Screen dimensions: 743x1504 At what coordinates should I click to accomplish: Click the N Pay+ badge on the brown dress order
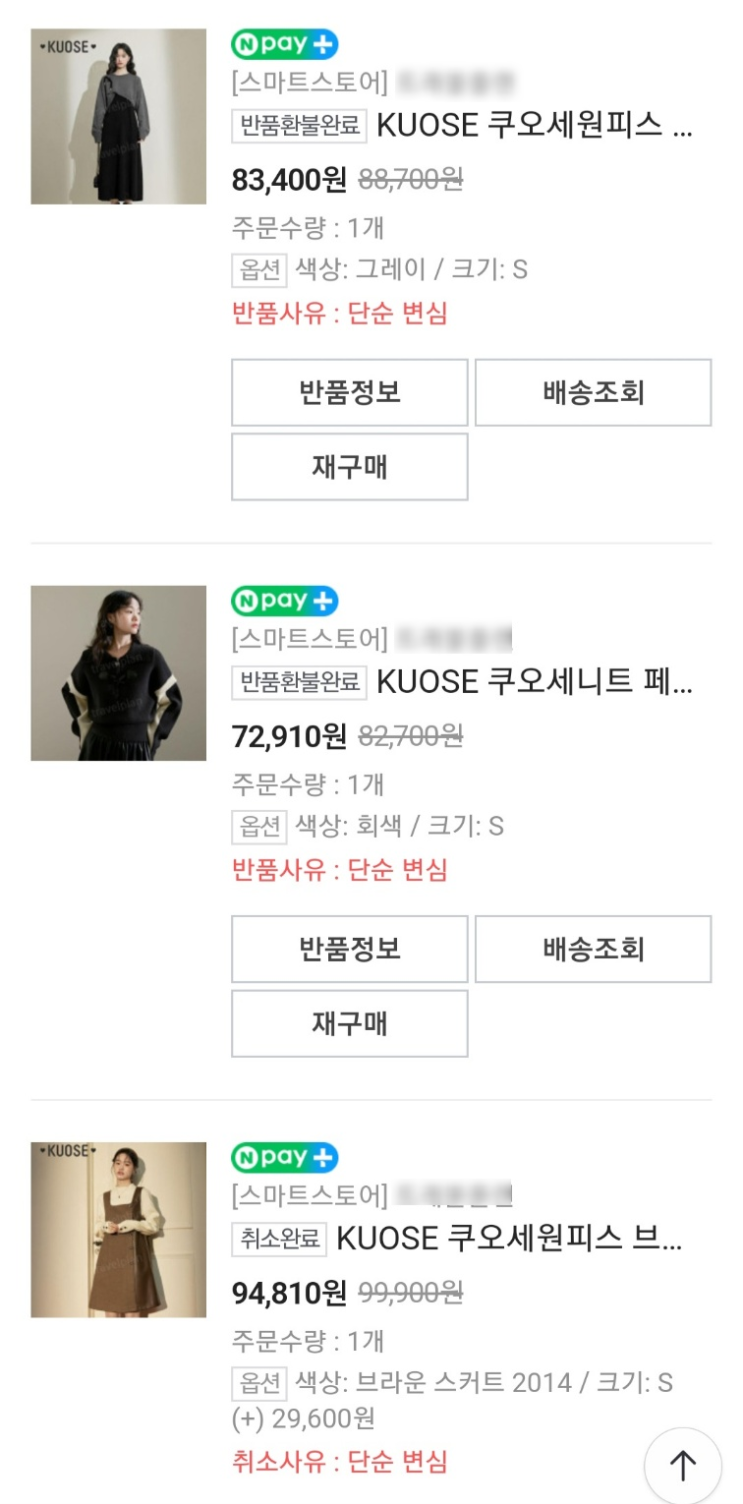coord(285,1158)
